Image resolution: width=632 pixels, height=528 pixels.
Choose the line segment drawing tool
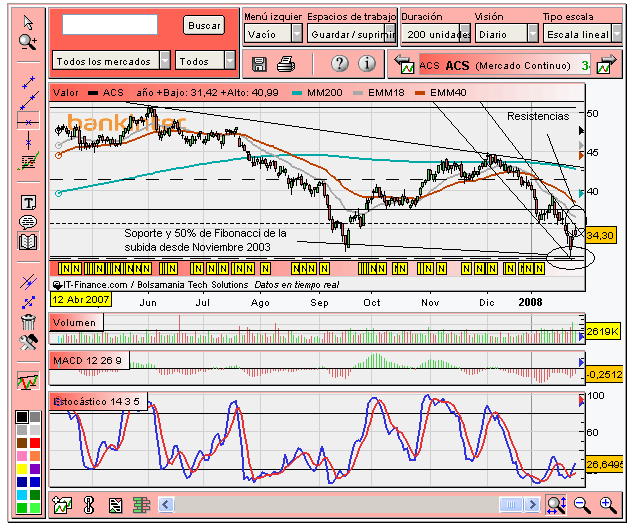pyautogui.click(x=28, y=82)
